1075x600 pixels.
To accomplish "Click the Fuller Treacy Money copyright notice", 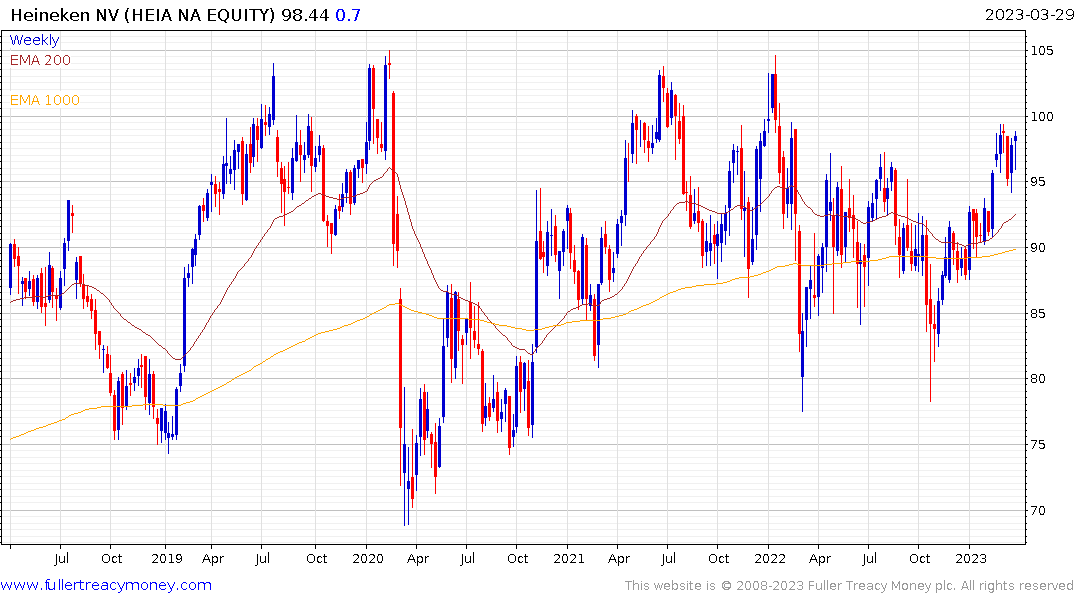I will click(849, 586).
